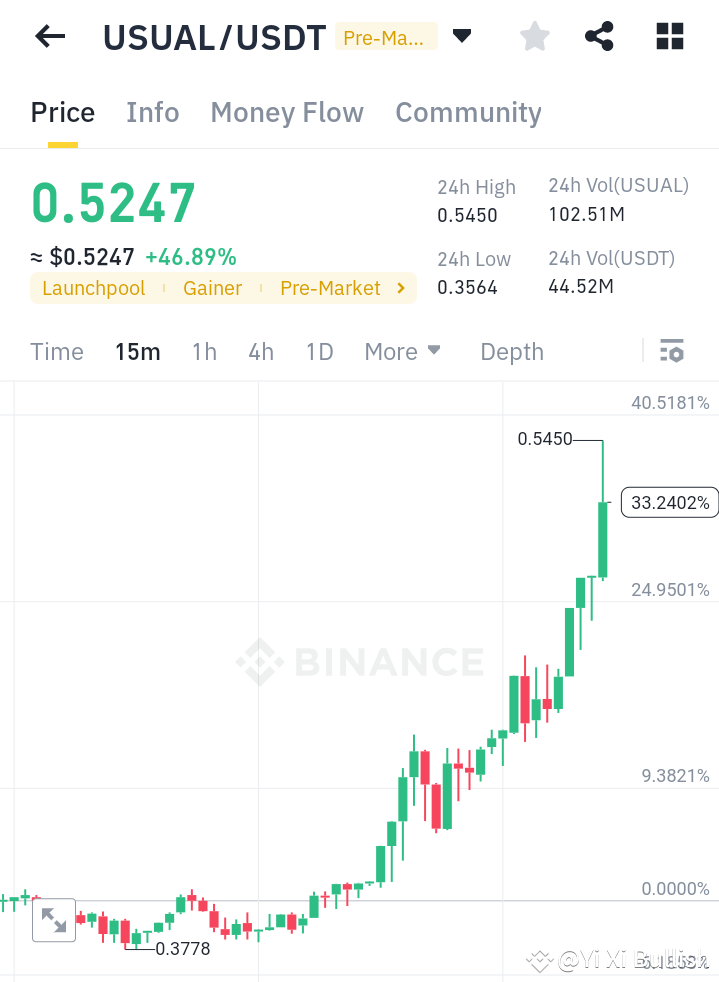This screenshot has width=719, height=982.
Task: Open the Money Flow tab
Action: click(x=287, y=113)
